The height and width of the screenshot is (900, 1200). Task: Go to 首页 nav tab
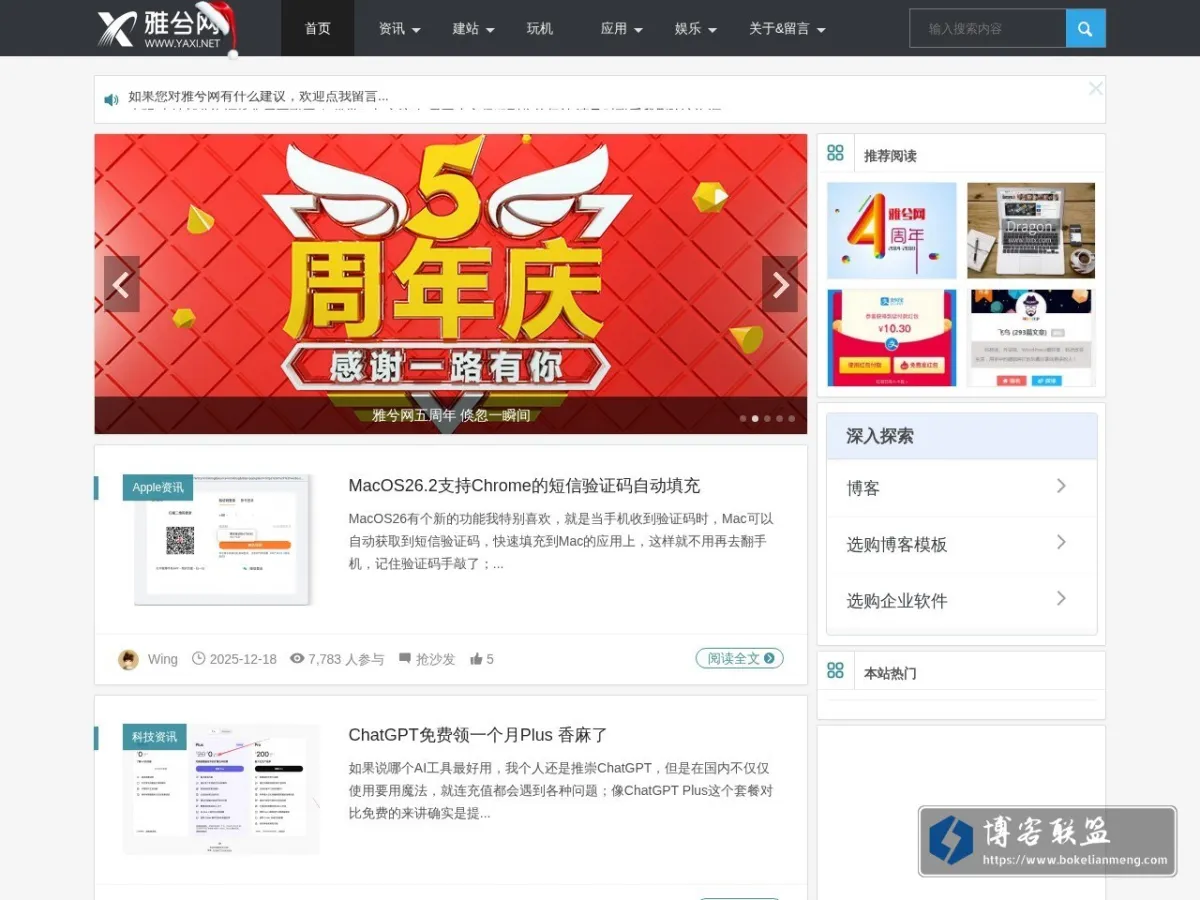[x=318, y=29]
